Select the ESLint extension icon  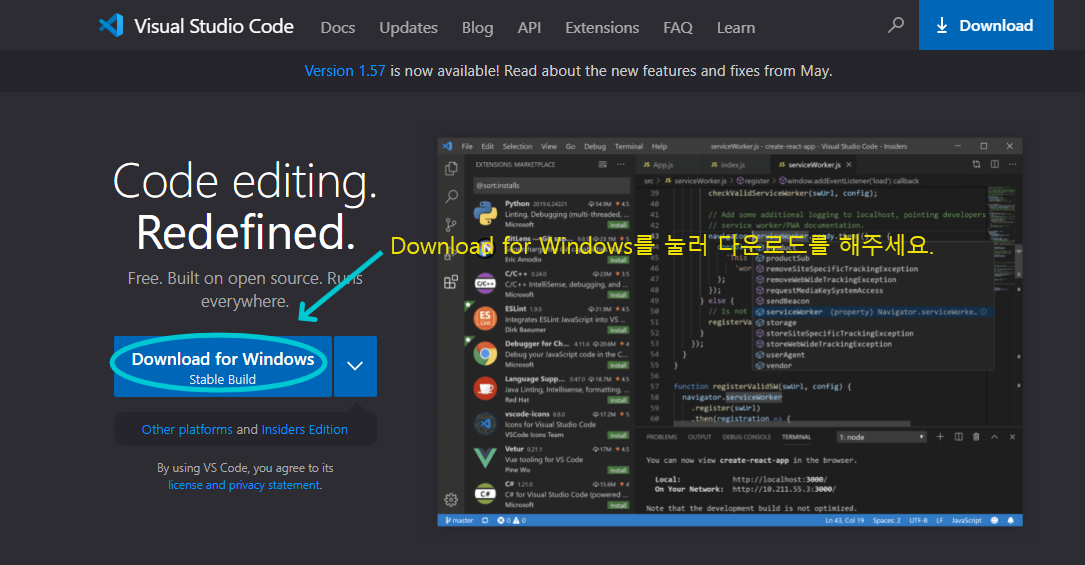tap(485, 319)
